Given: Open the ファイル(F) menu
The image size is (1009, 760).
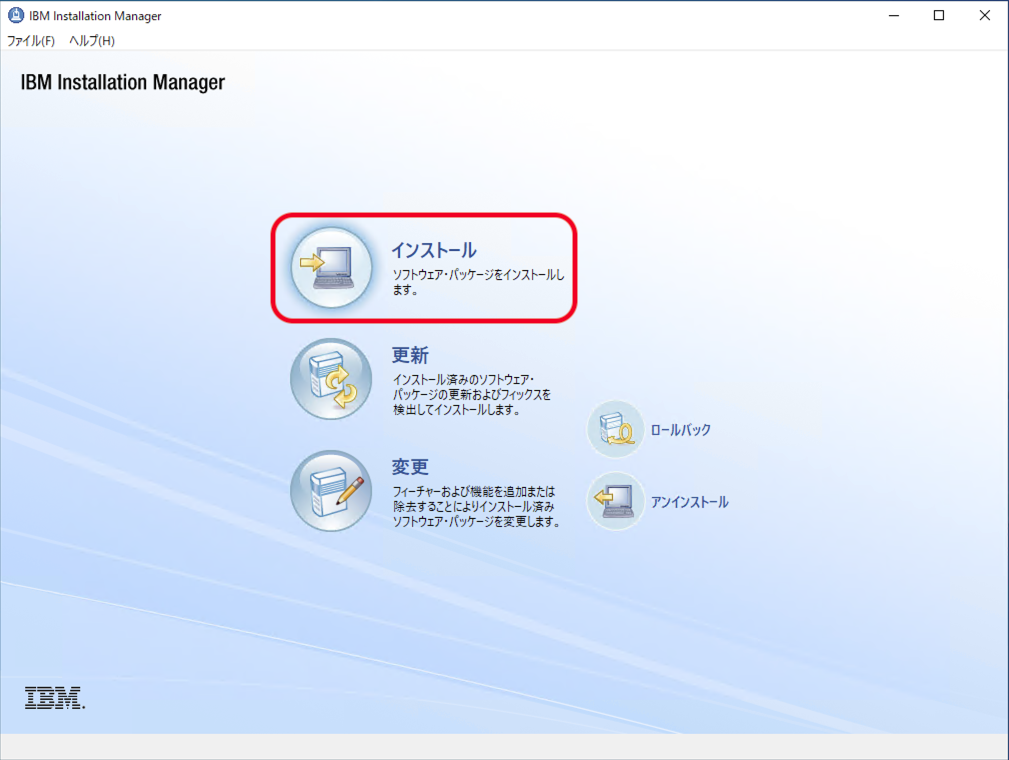Looking at the screenshot, I should pos(30,41).
